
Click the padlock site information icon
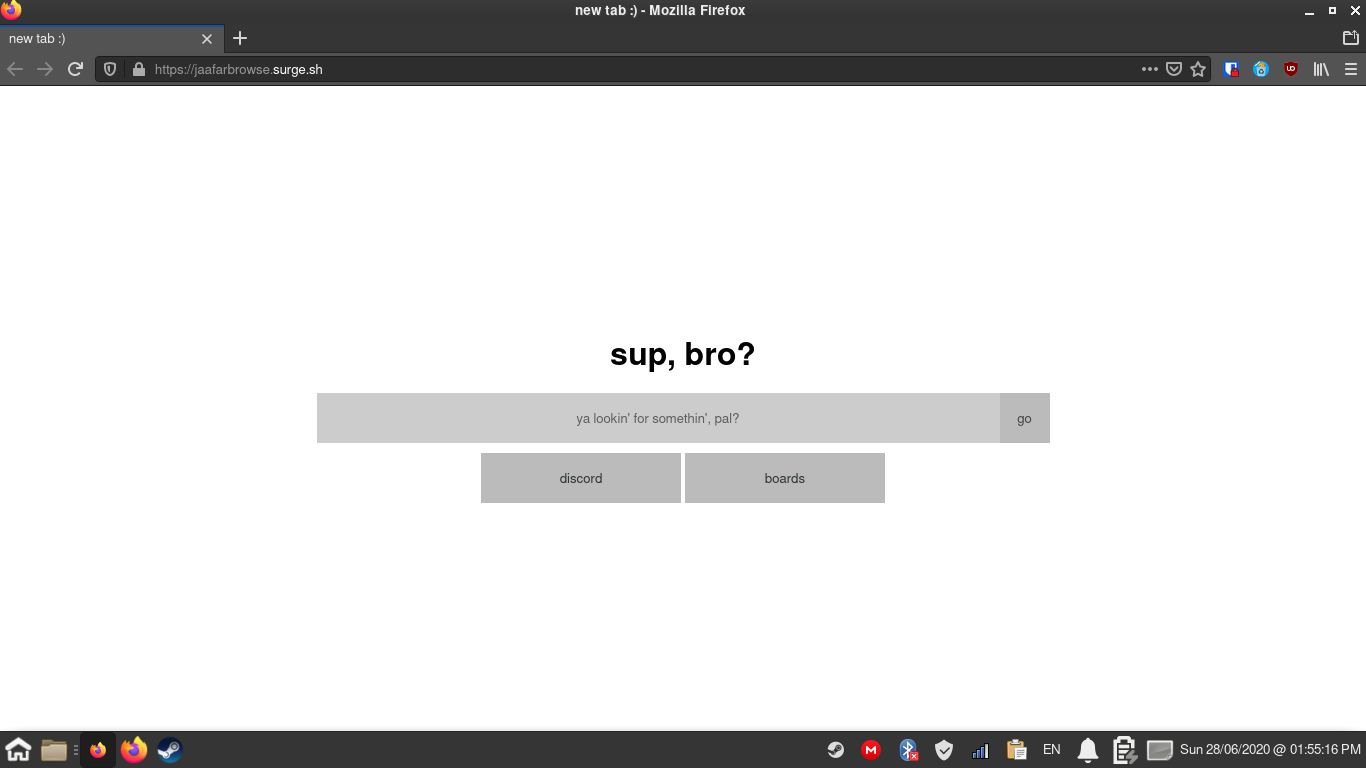click(x=137, y=69)
